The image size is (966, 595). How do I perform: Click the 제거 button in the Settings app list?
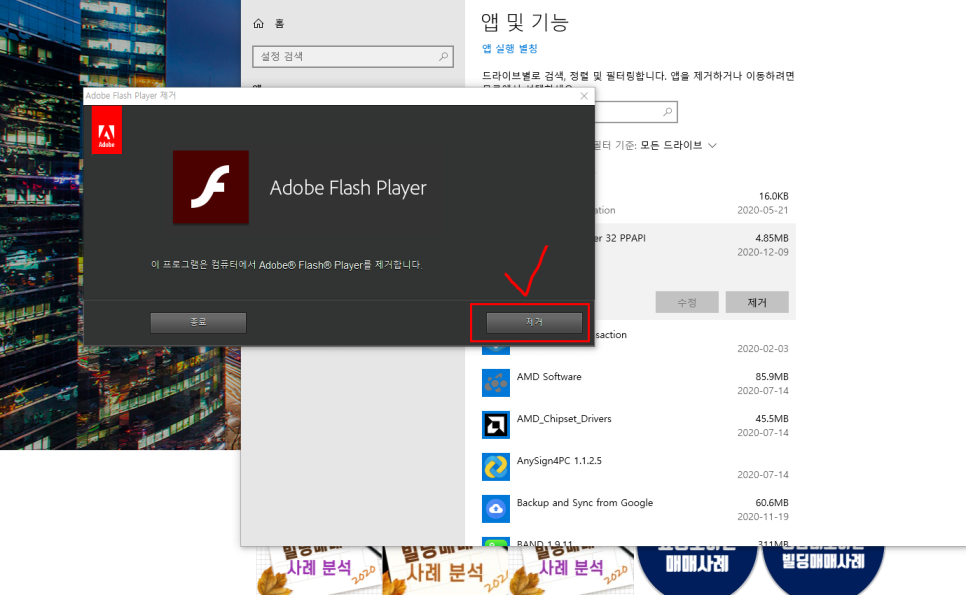(757, 302)
